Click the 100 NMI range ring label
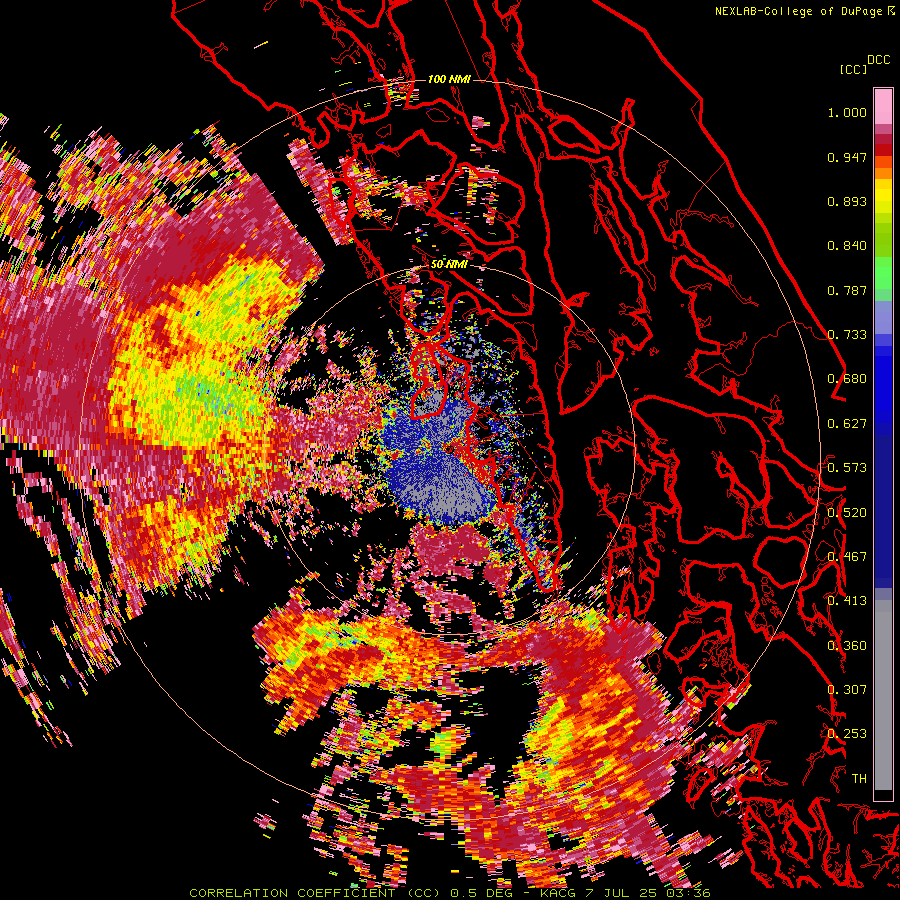Screen dimensions: 900x900 click(x=449, y=79)
